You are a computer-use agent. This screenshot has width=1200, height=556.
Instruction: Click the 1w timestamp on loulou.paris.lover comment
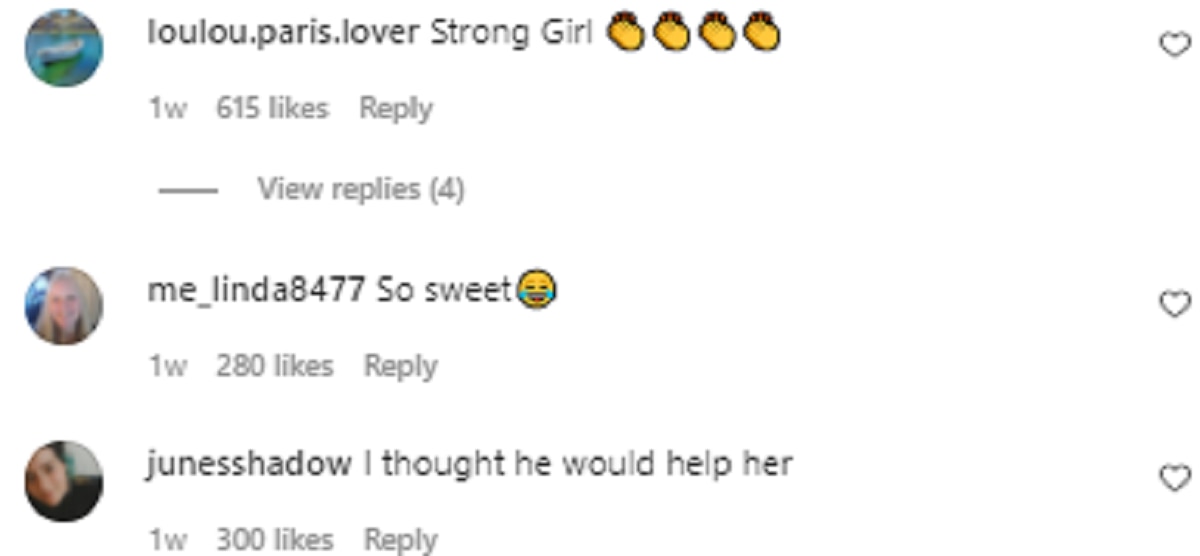coord(167,109)
